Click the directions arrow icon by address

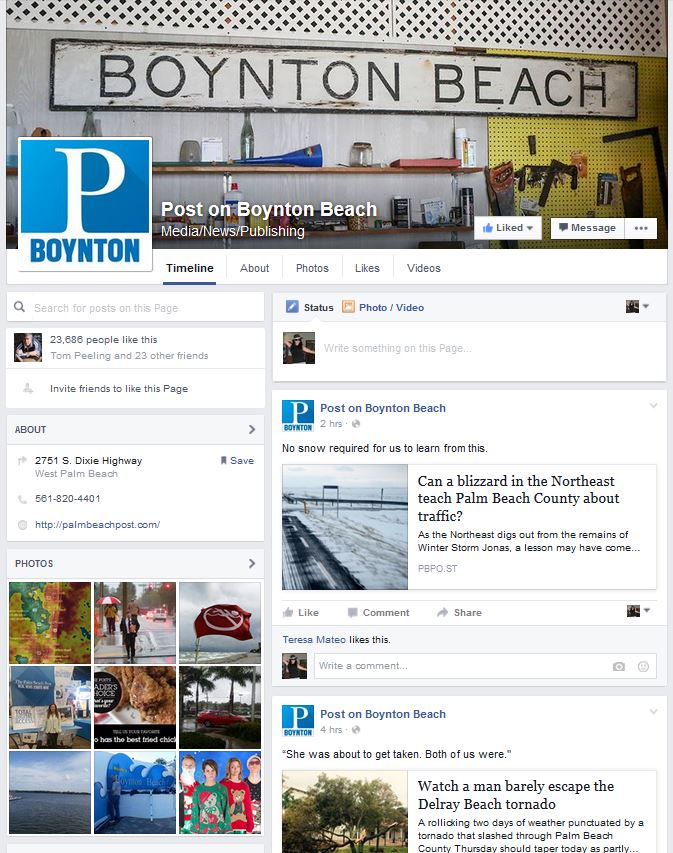click(22, 461)
